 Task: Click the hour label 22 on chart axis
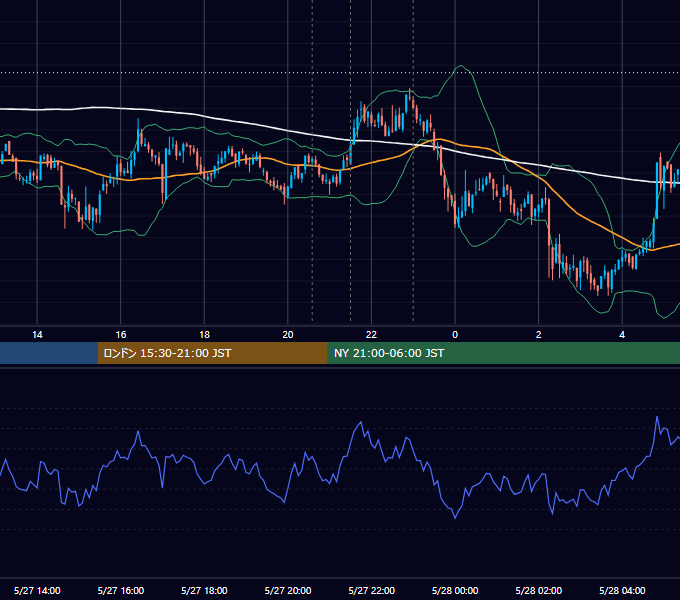click(371, 335)
